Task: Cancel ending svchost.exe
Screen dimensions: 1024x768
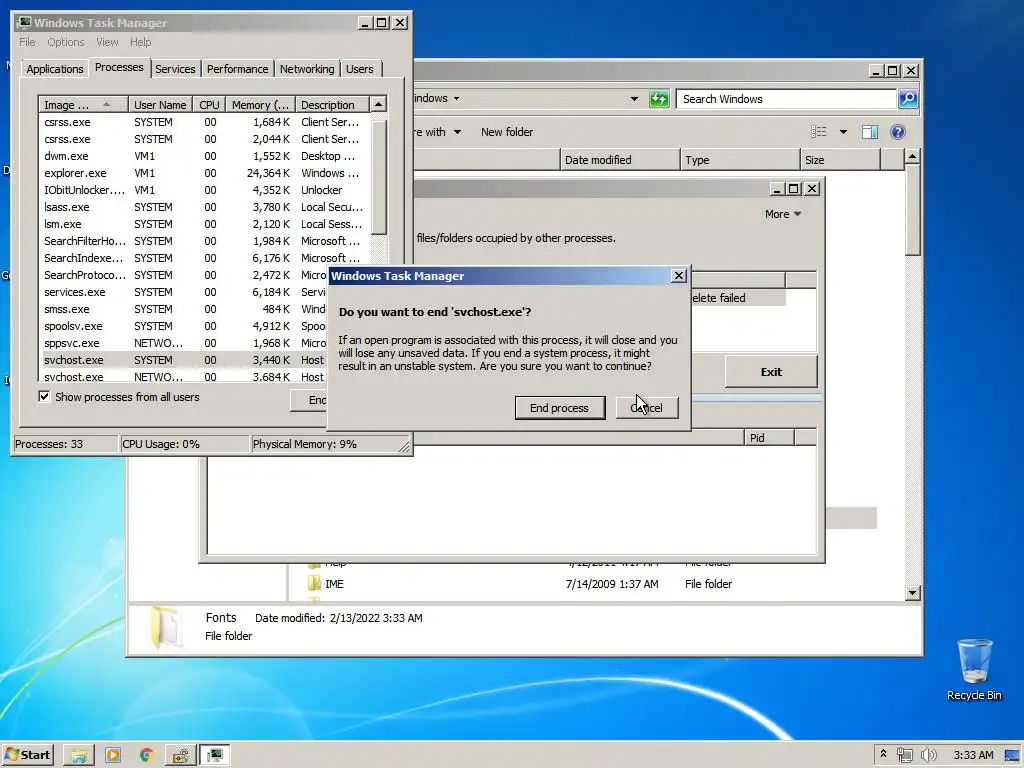Action: click(x=647, y=408)
